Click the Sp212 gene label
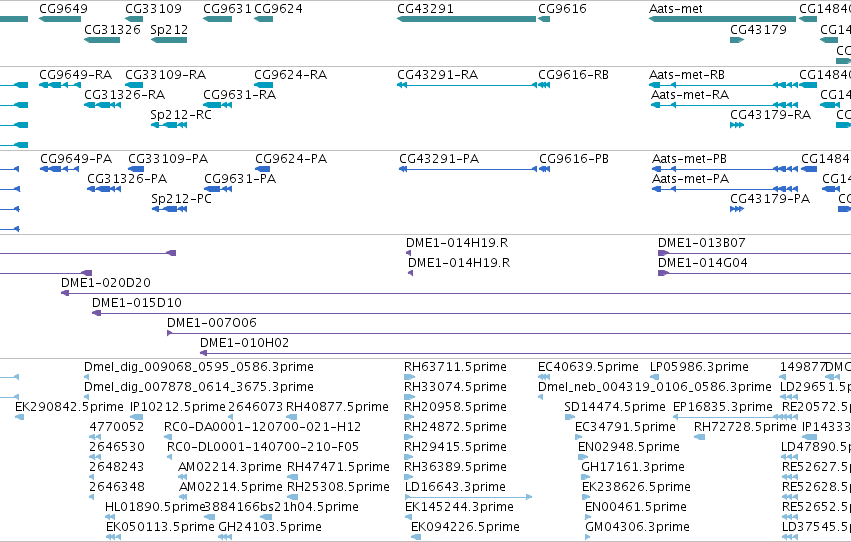 pos(169,29)
